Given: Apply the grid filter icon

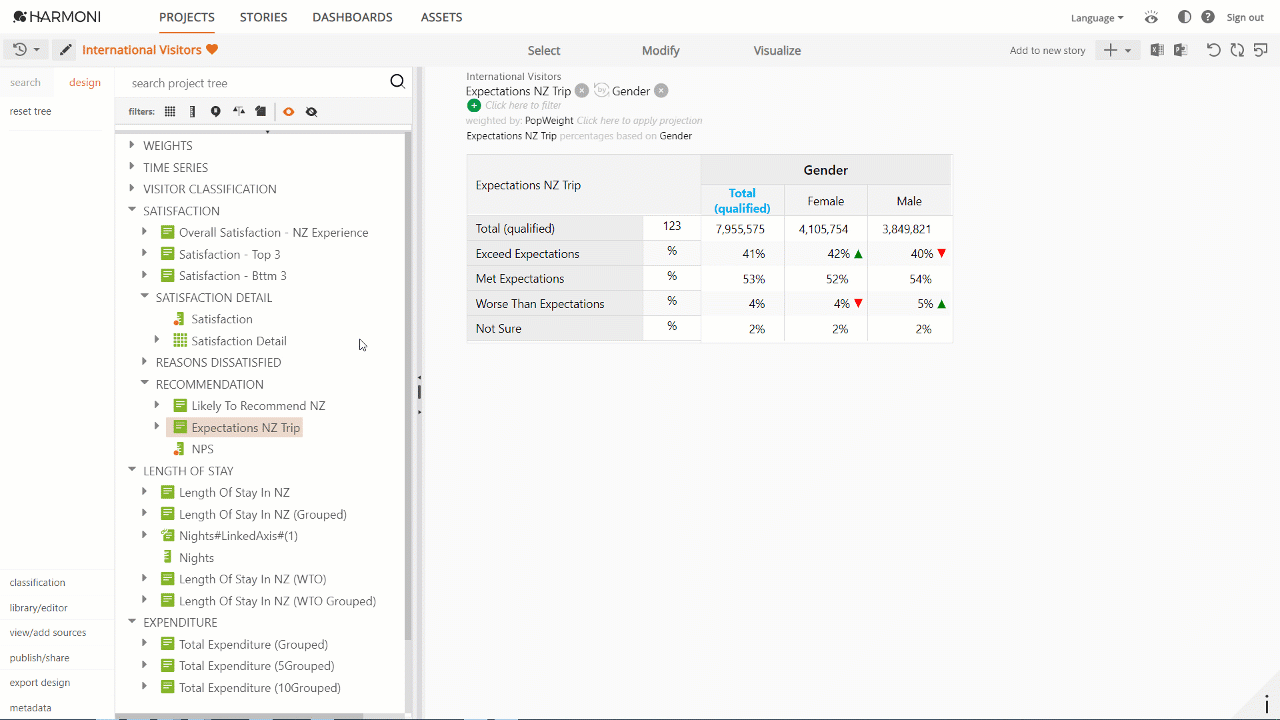Looking at the screenshot, I should tap(170, 112).
